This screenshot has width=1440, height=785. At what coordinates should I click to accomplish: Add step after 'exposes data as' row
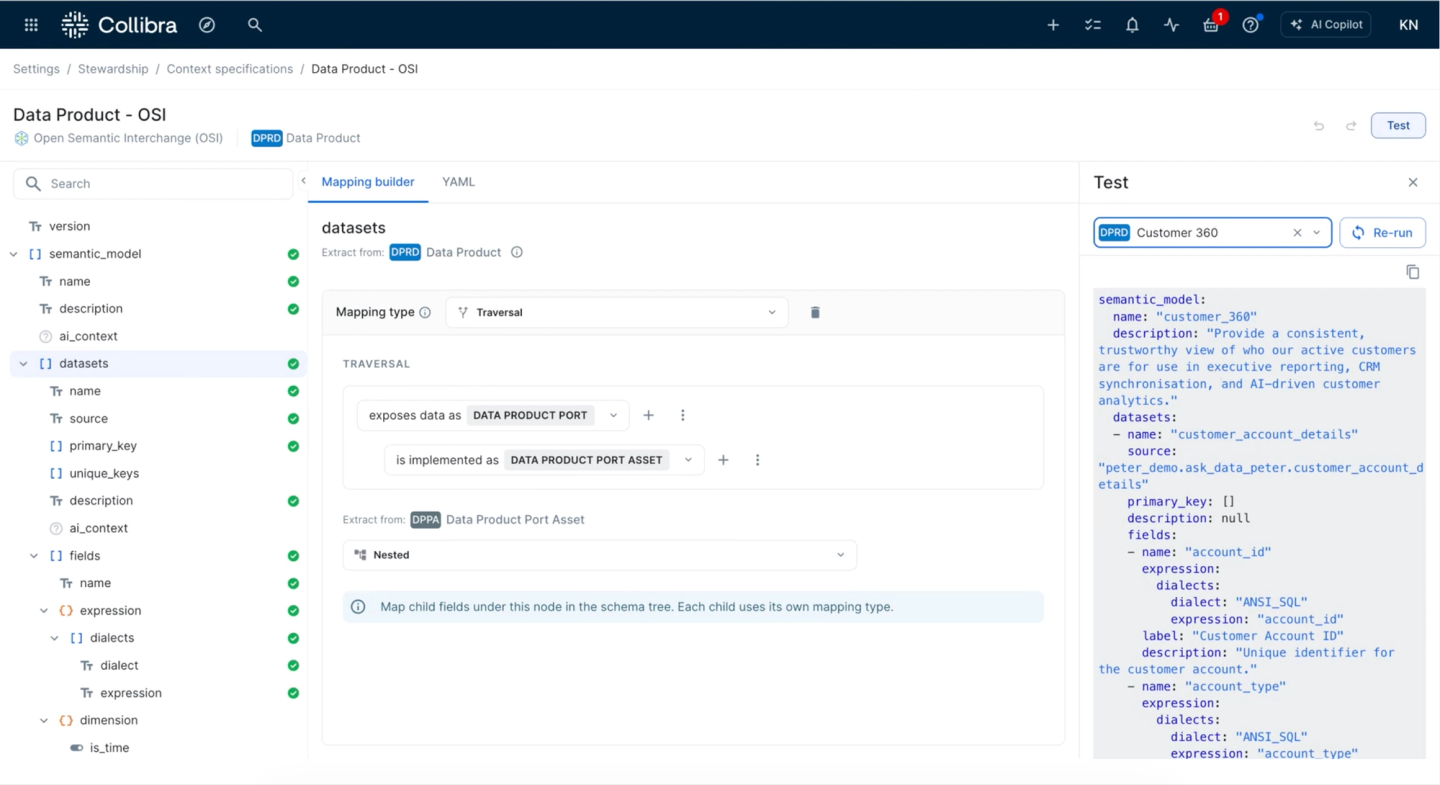click(649, 415)
